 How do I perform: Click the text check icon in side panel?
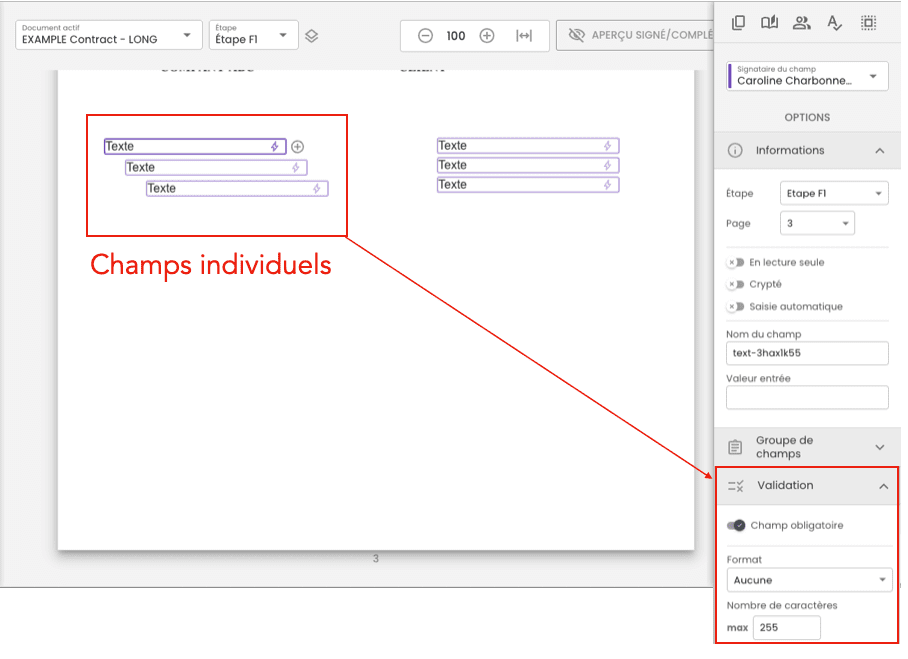pyautogui.click(x=834, y=23)
